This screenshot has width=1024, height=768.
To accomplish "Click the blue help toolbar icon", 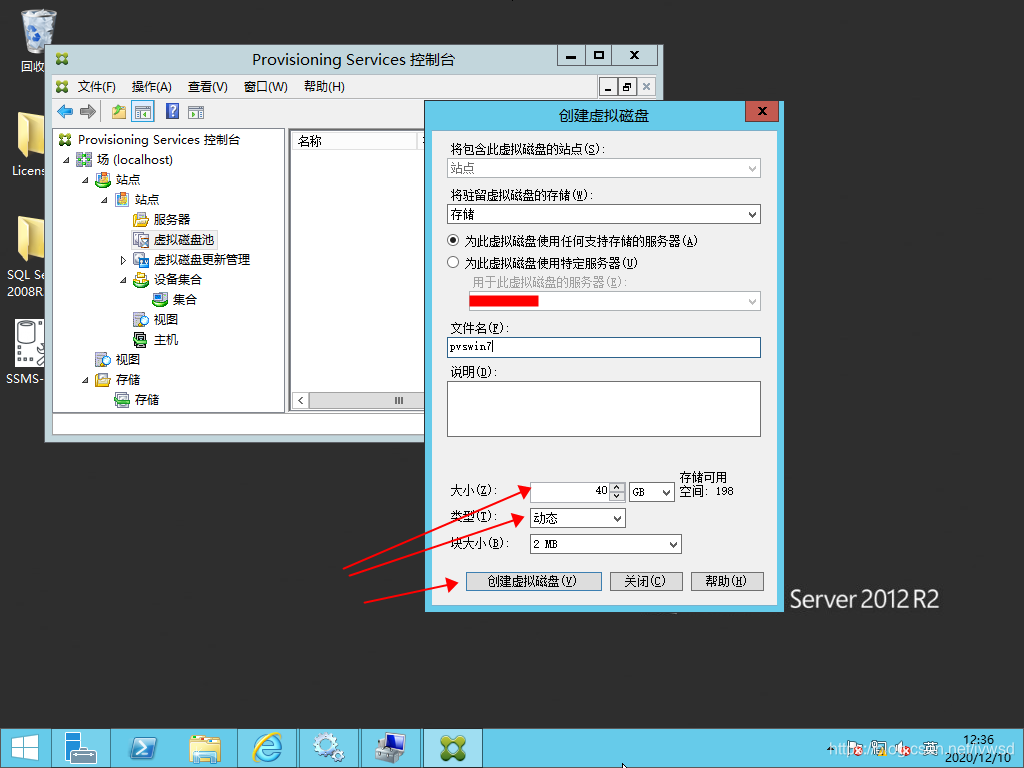I will pyautogui.click(x=172, y=112).
